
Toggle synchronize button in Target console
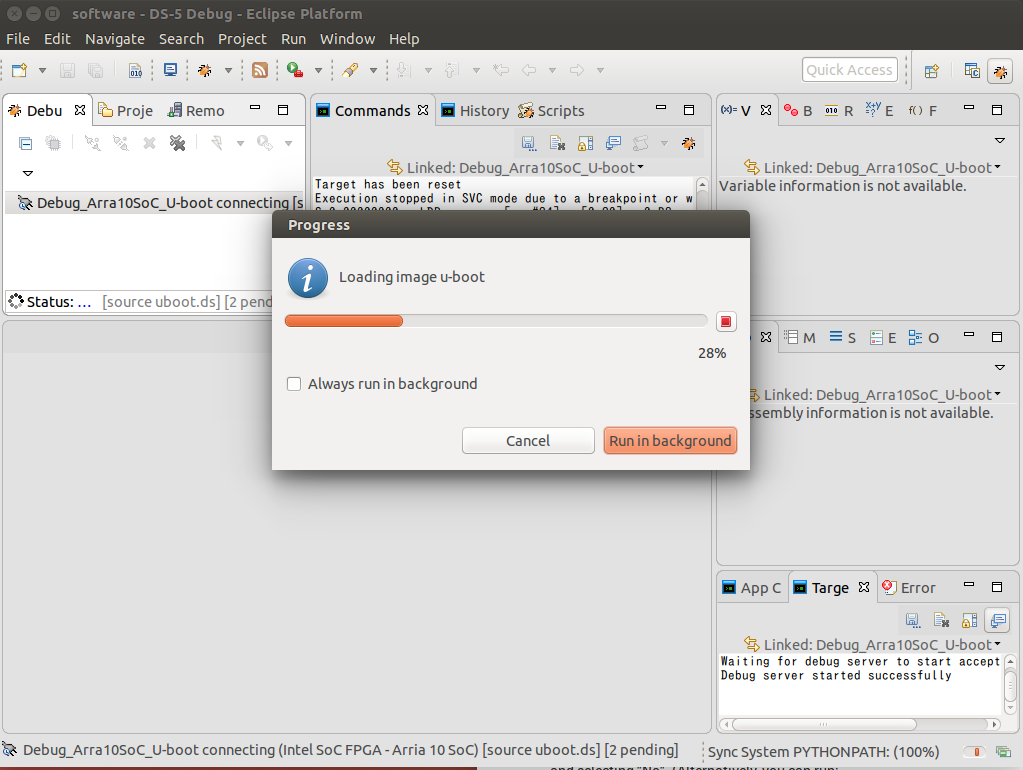tap(996, 620)
